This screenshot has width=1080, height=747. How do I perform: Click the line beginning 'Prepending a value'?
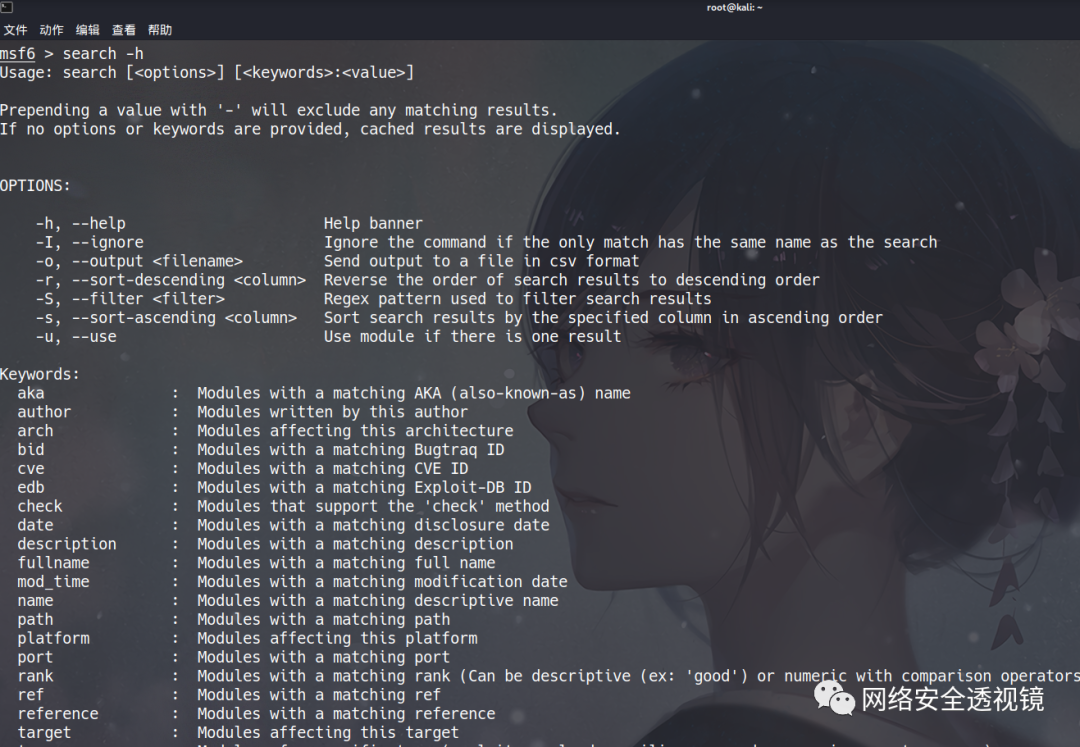[x=278, y=110]
